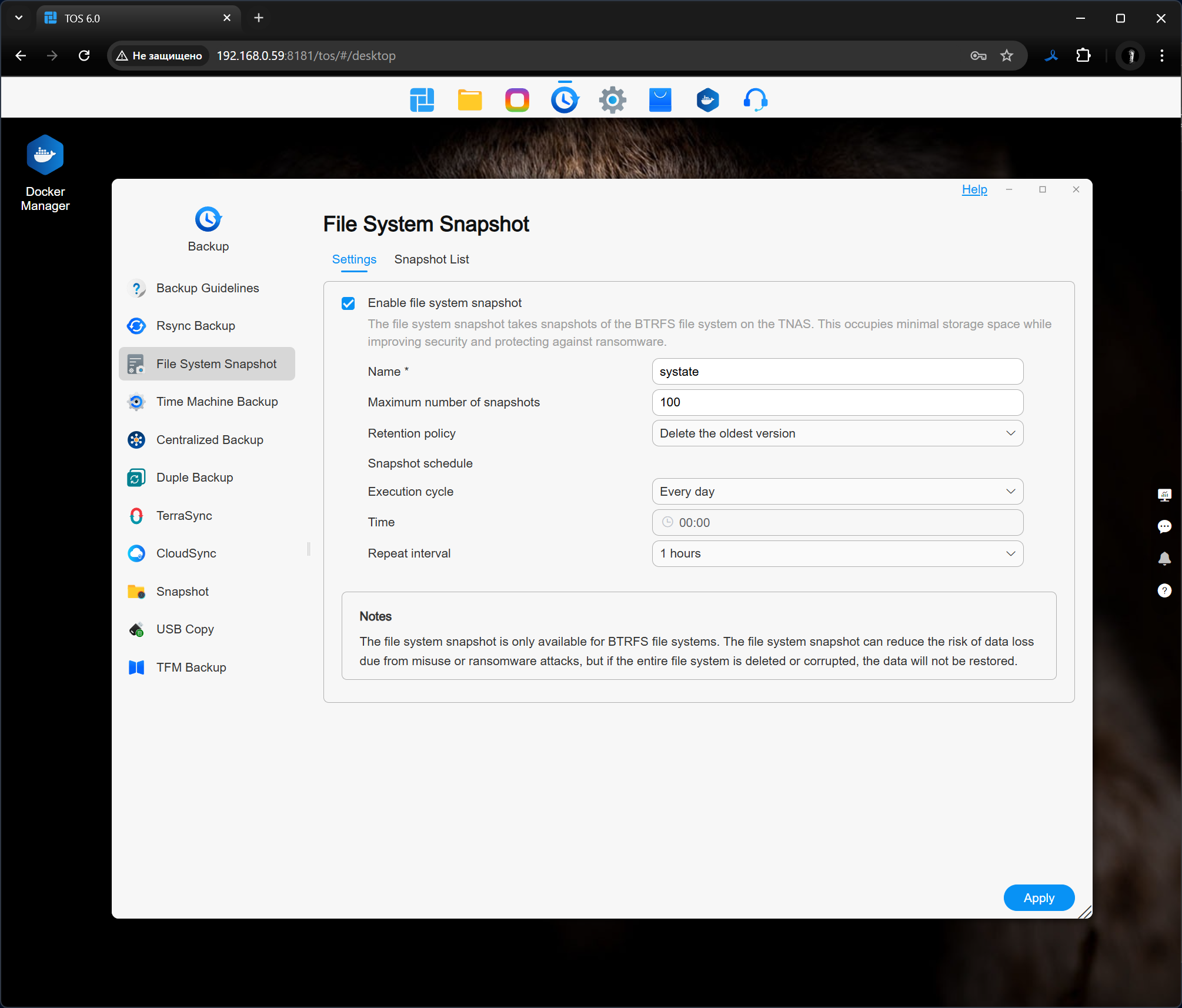Image resolution: width=1182 pixels, height=1008 pixels.
Task: Open the notifications bell on right edge
Action: tap(1164, 558)
